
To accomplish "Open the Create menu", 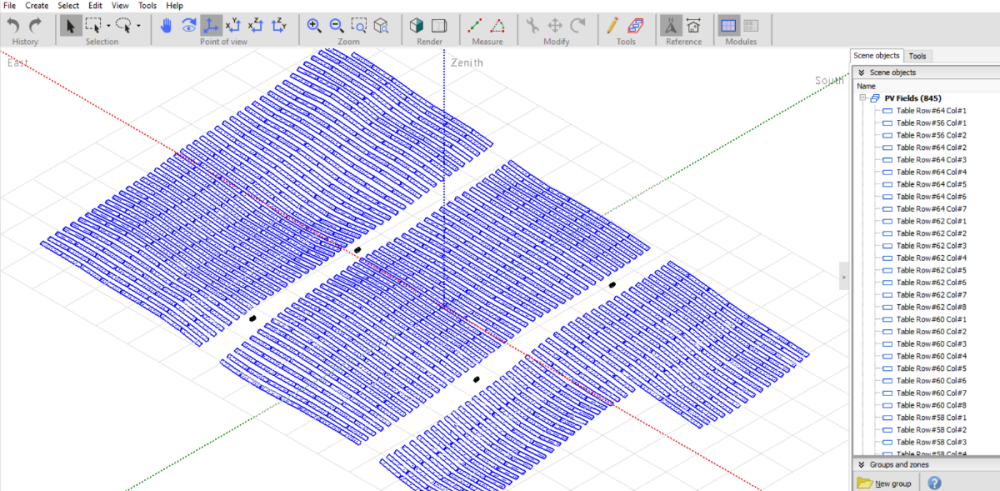I will coord(36,6).
